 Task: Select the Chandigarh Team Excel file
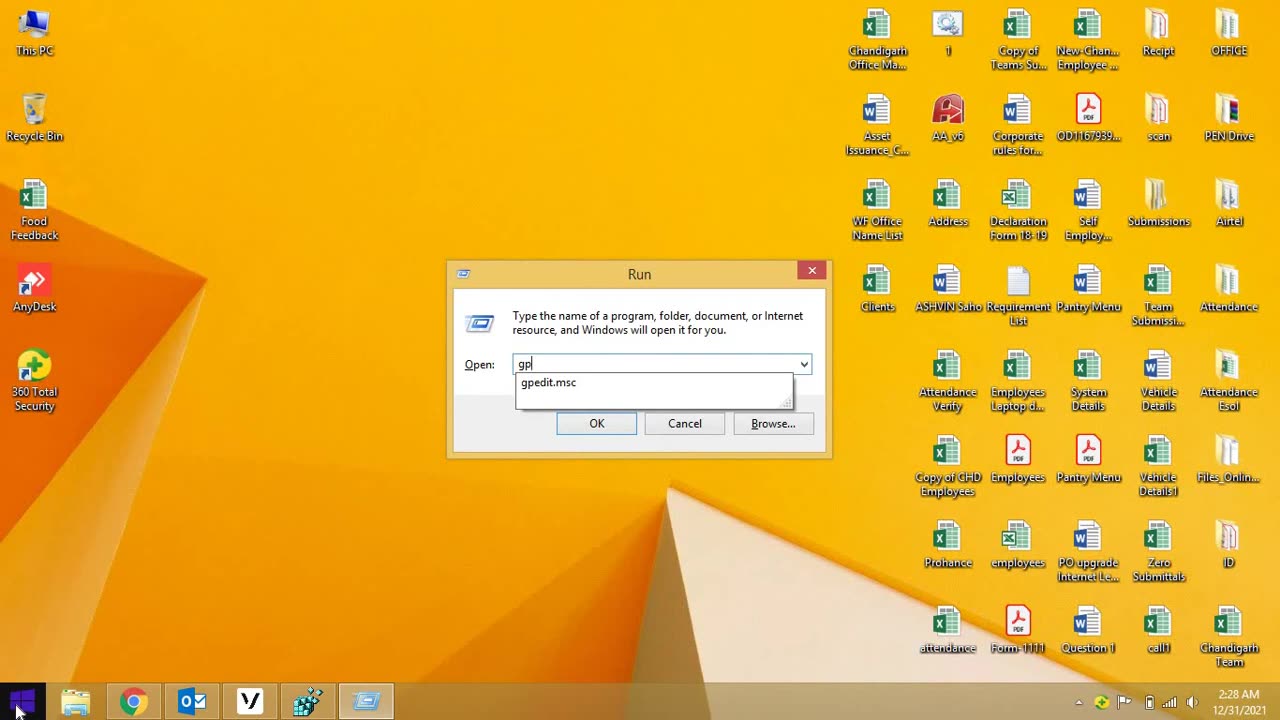pos(1229,637)
